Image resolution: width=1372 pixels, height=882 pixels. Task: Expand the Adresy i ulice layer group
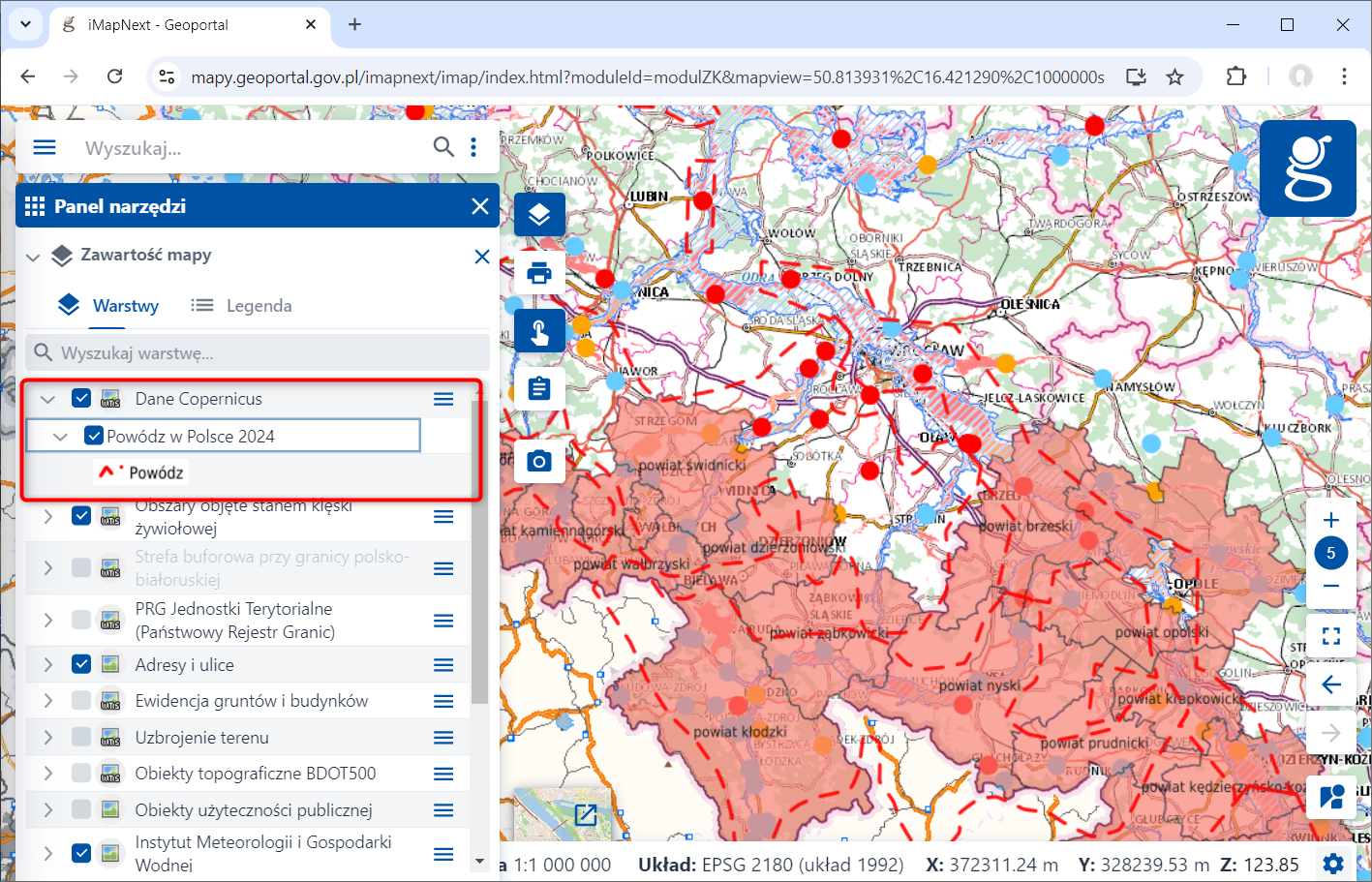(47, 664)
